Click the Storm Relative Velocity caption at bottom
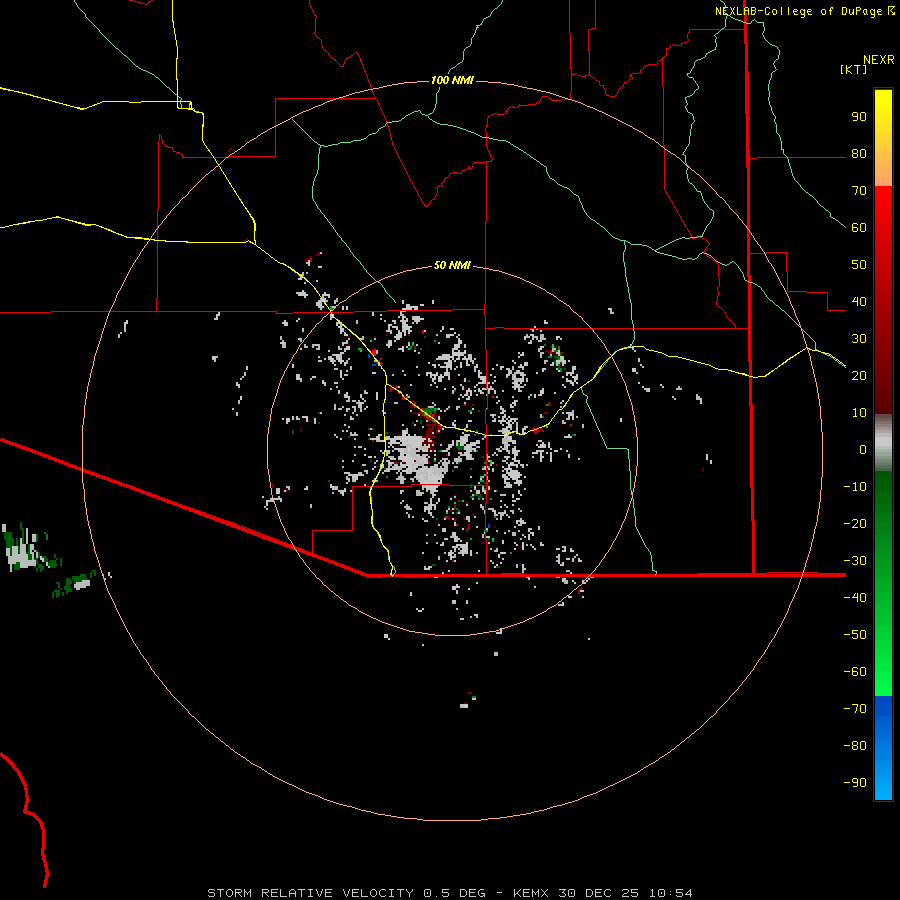Screen dimensions: 900x900 pyautogui.click(x=449, y=893)
